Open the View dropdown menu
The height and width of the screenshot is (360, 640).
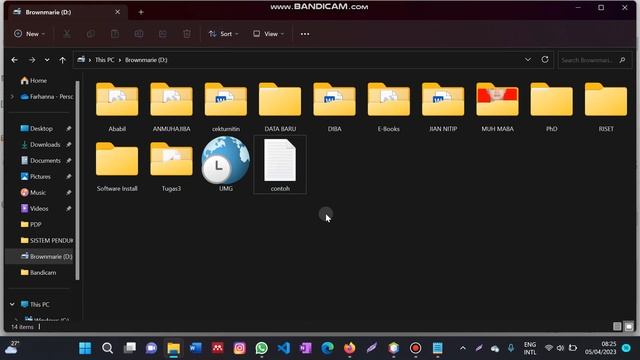[268, 34]
